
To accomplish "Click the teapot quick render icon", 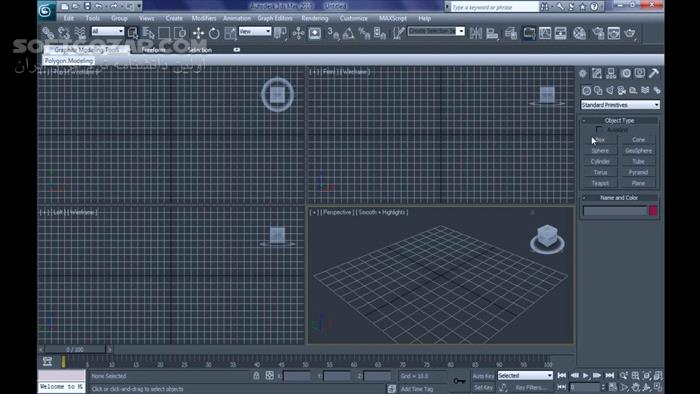I will coord(630,33).
